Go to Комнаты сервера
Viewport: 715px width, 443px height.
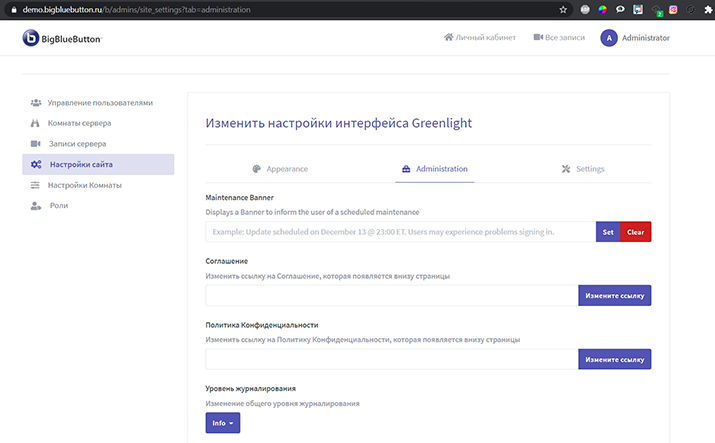tap(98, 123)
